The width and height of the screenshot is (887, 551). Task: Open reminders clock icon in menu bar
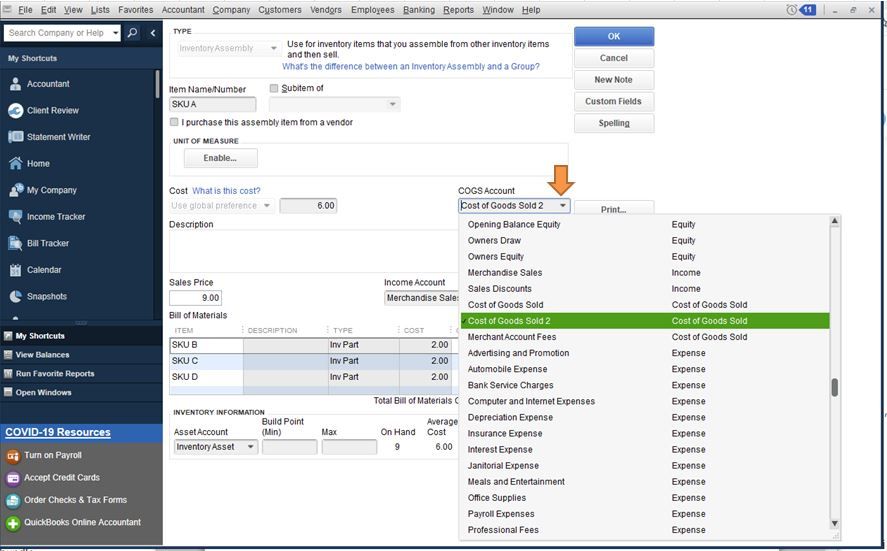pyautogui.click(x=792, y=10)
